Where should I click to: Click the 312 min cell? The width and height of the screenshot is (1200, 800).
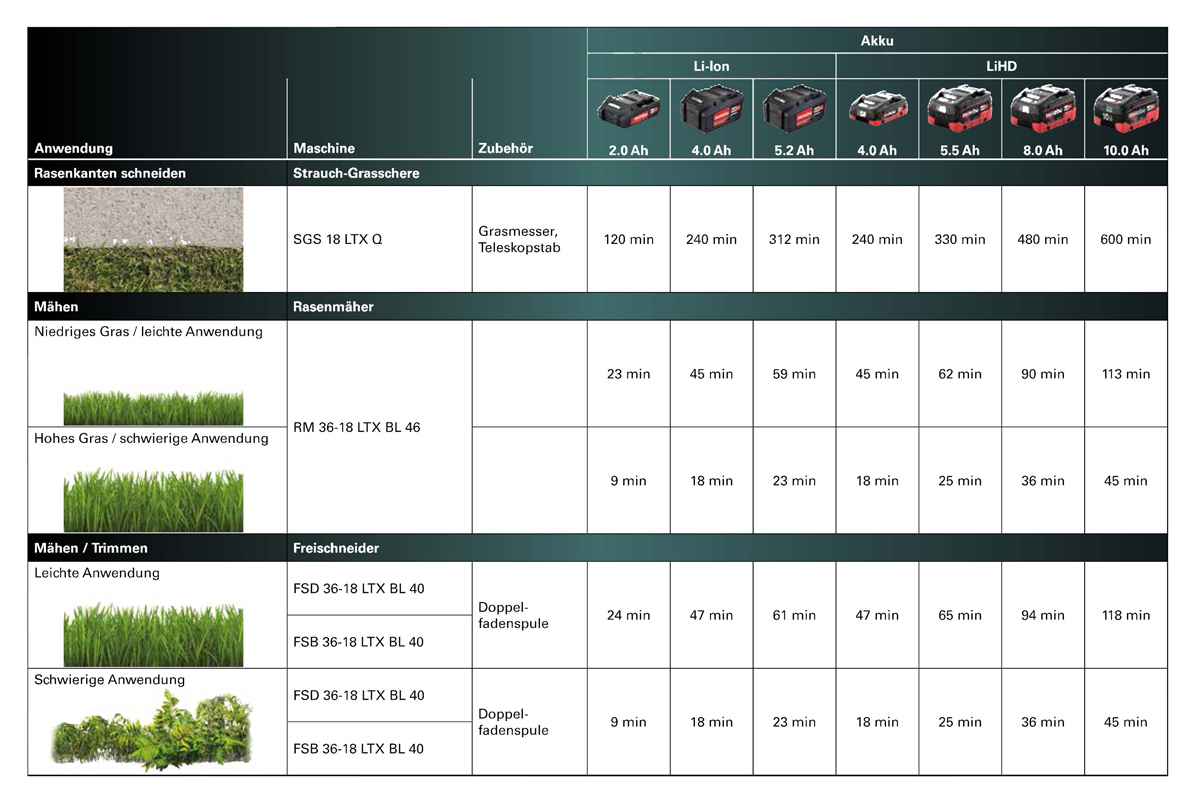794,240
